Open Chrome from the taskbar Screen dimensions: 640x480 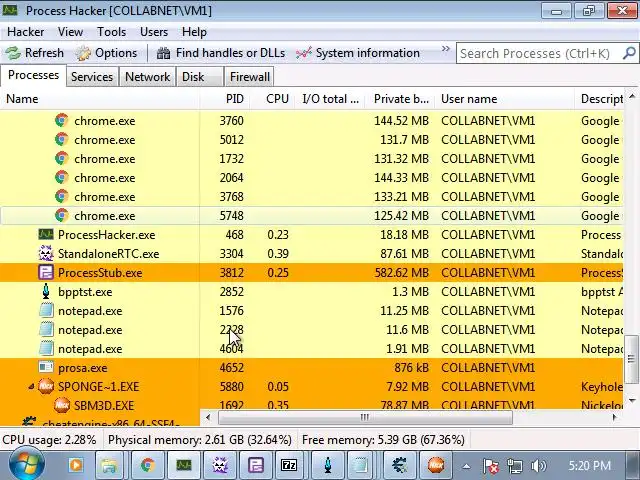(147, 465)
